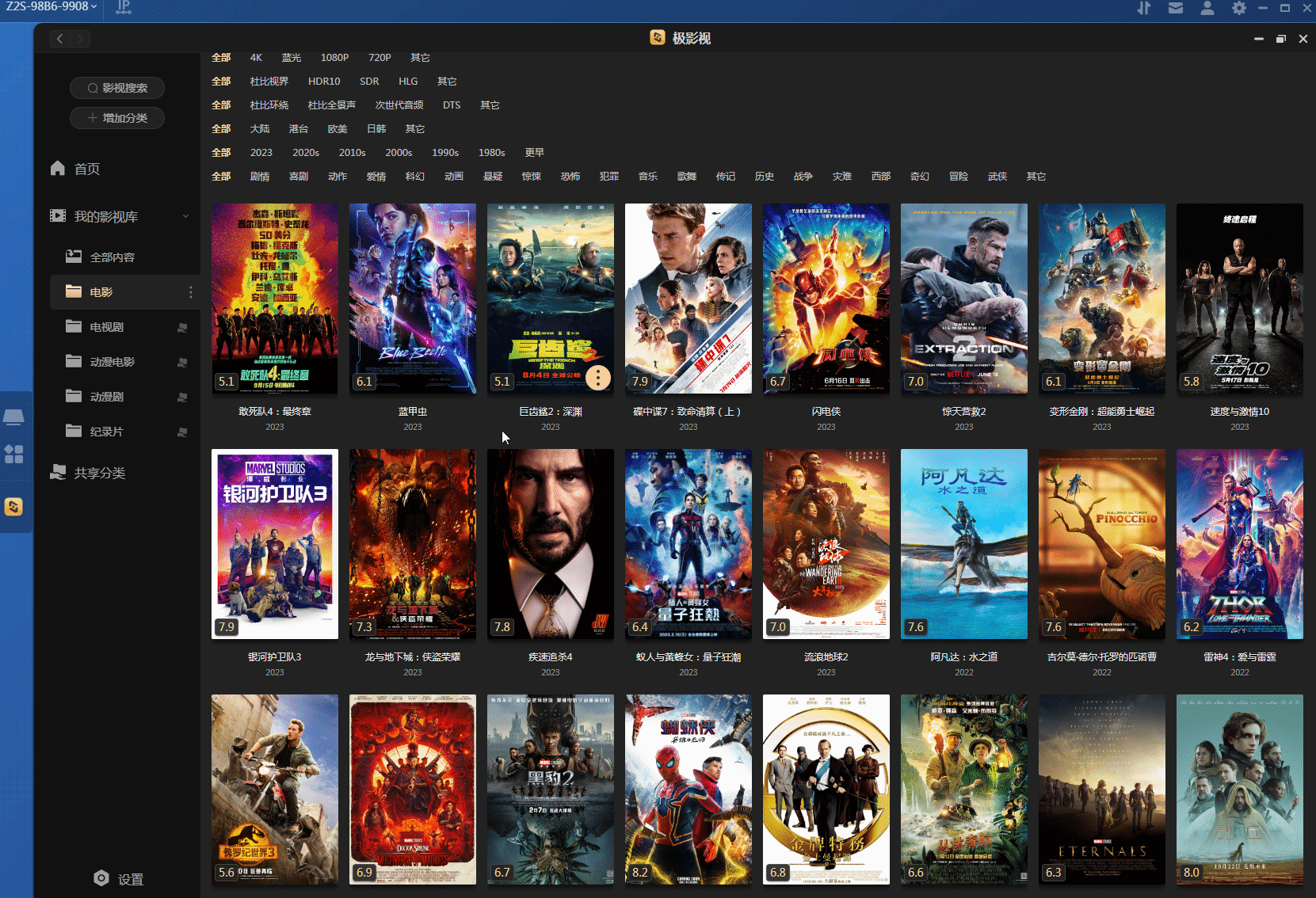Screen dimensions: 1316x898
Task: Click the share icon next to 纪录片
Action: pos(182,432)
